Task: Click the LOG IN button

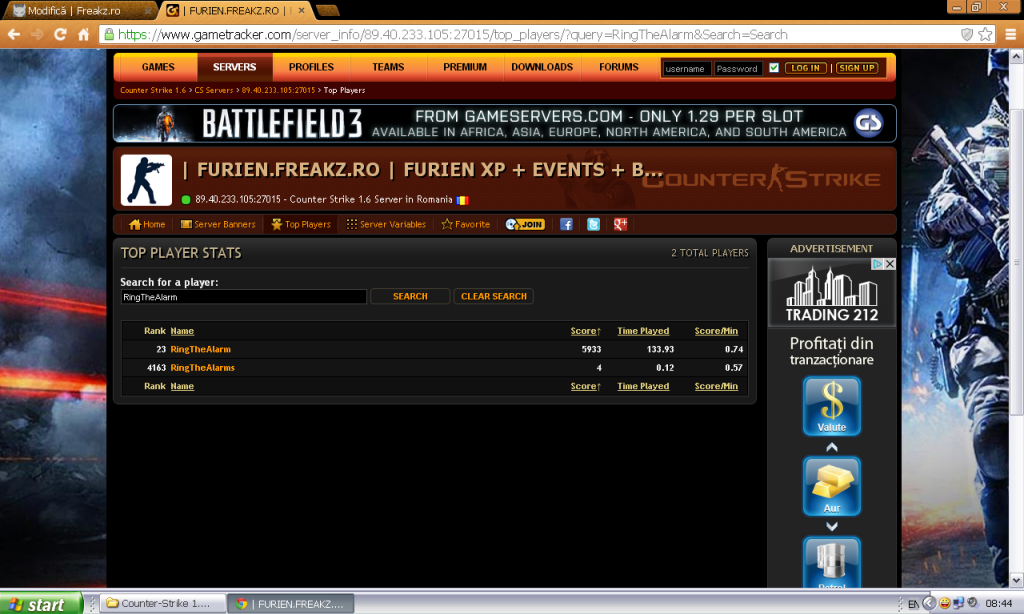Action: click(x=805, y=68)
